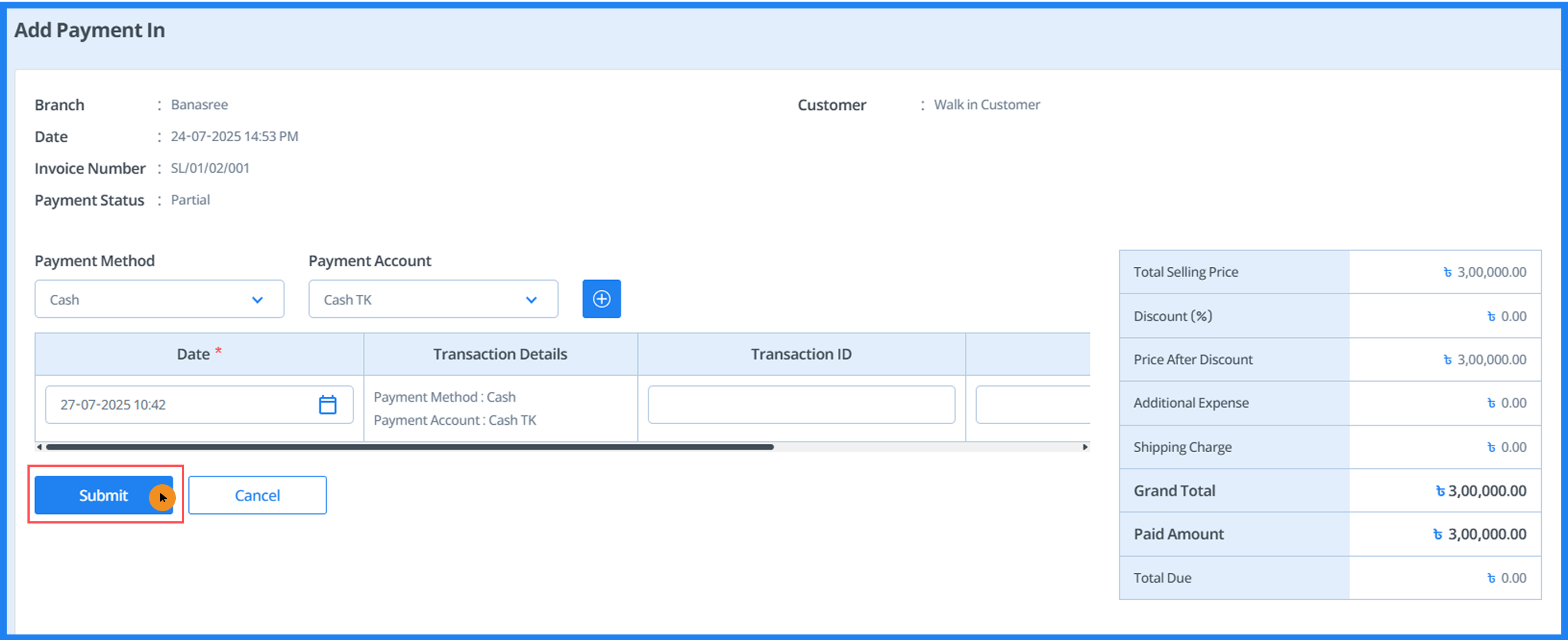Click the Cancel button
The image size is (1568, 640).
tap(257, 495)
